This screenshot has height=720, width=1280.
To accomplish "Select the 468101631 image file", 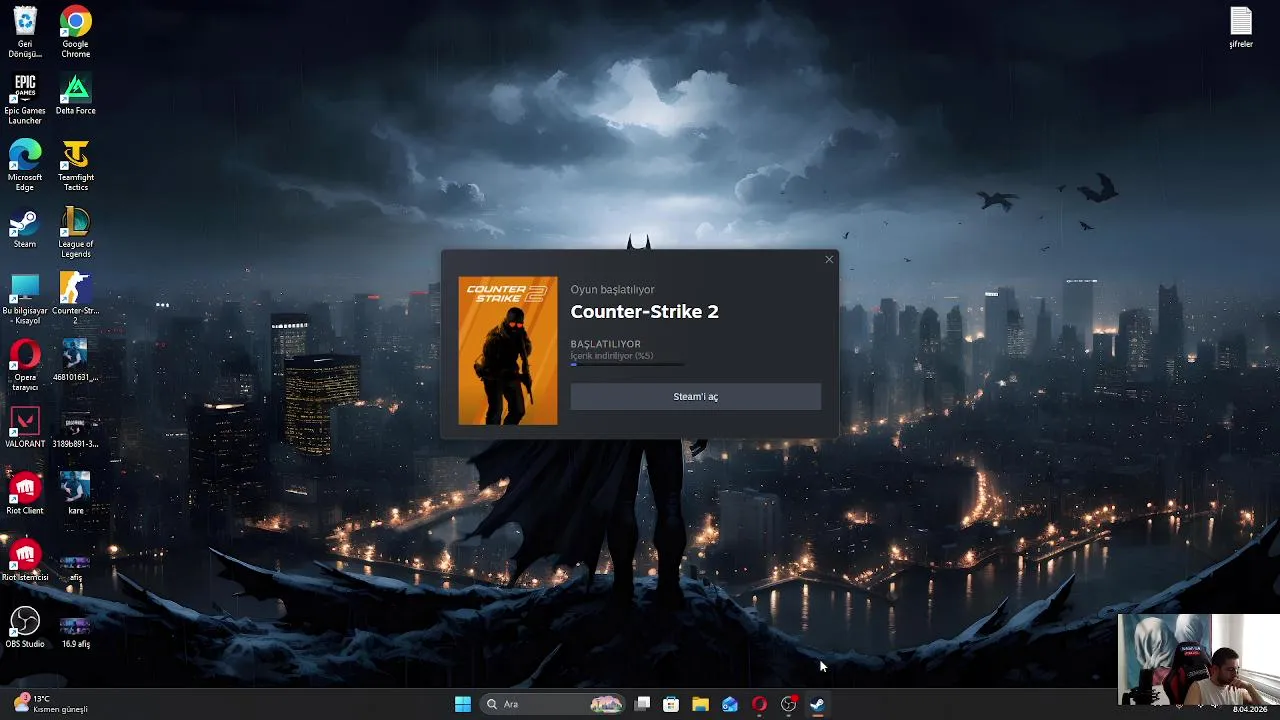I will click(x=75, y=360).
